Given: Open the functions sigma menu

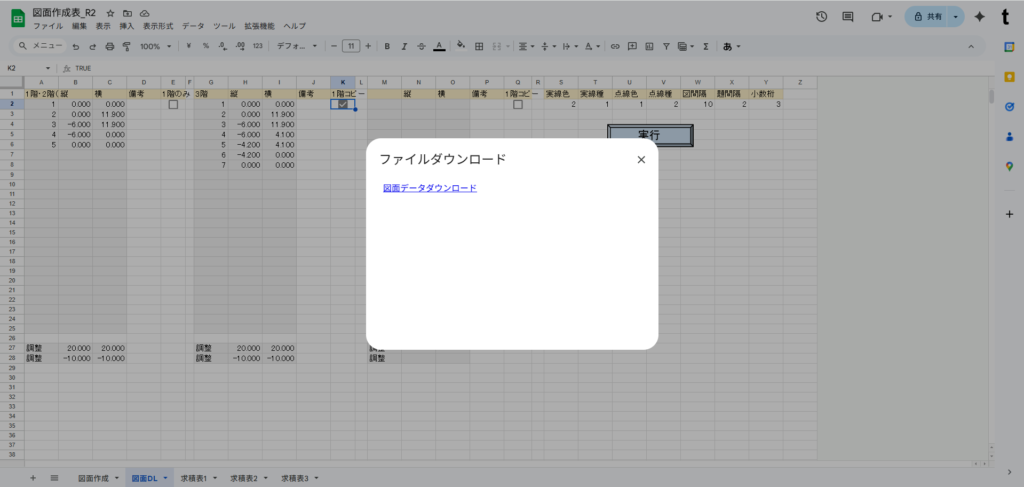Looking at the screenshot, I should tap(706, 46).
